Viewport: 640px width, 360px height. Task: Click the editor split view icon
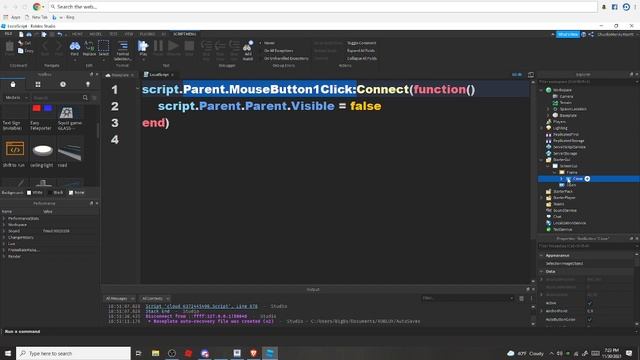point(531,75)
